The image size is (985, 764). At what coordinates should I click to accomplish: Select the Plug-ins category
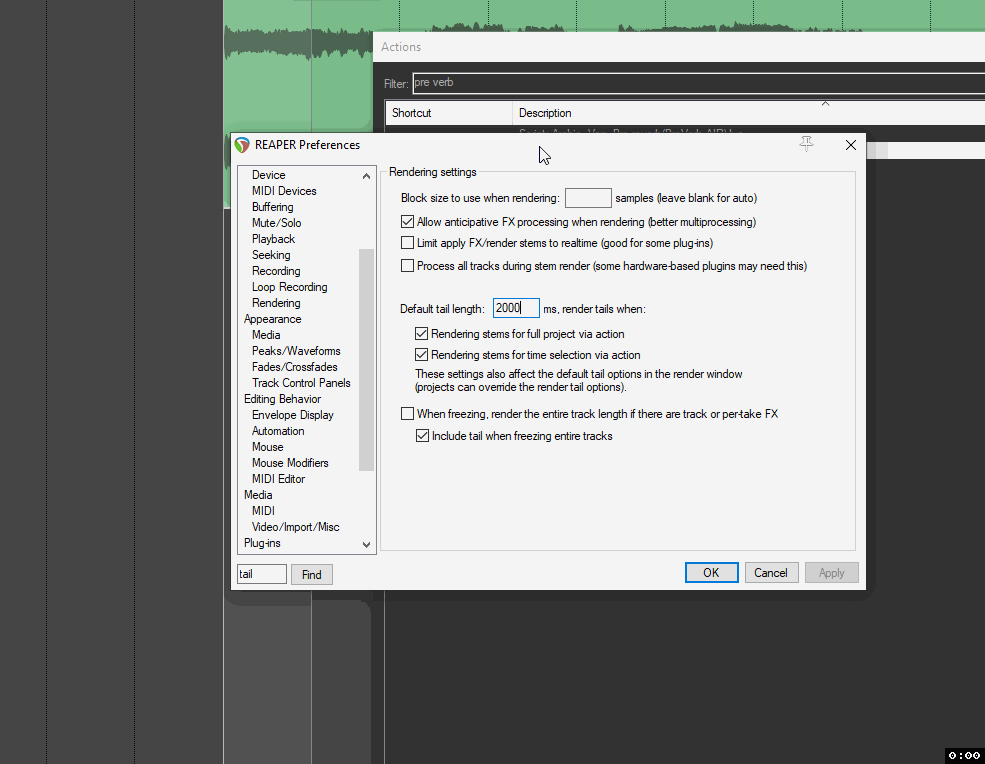(262, 543)
